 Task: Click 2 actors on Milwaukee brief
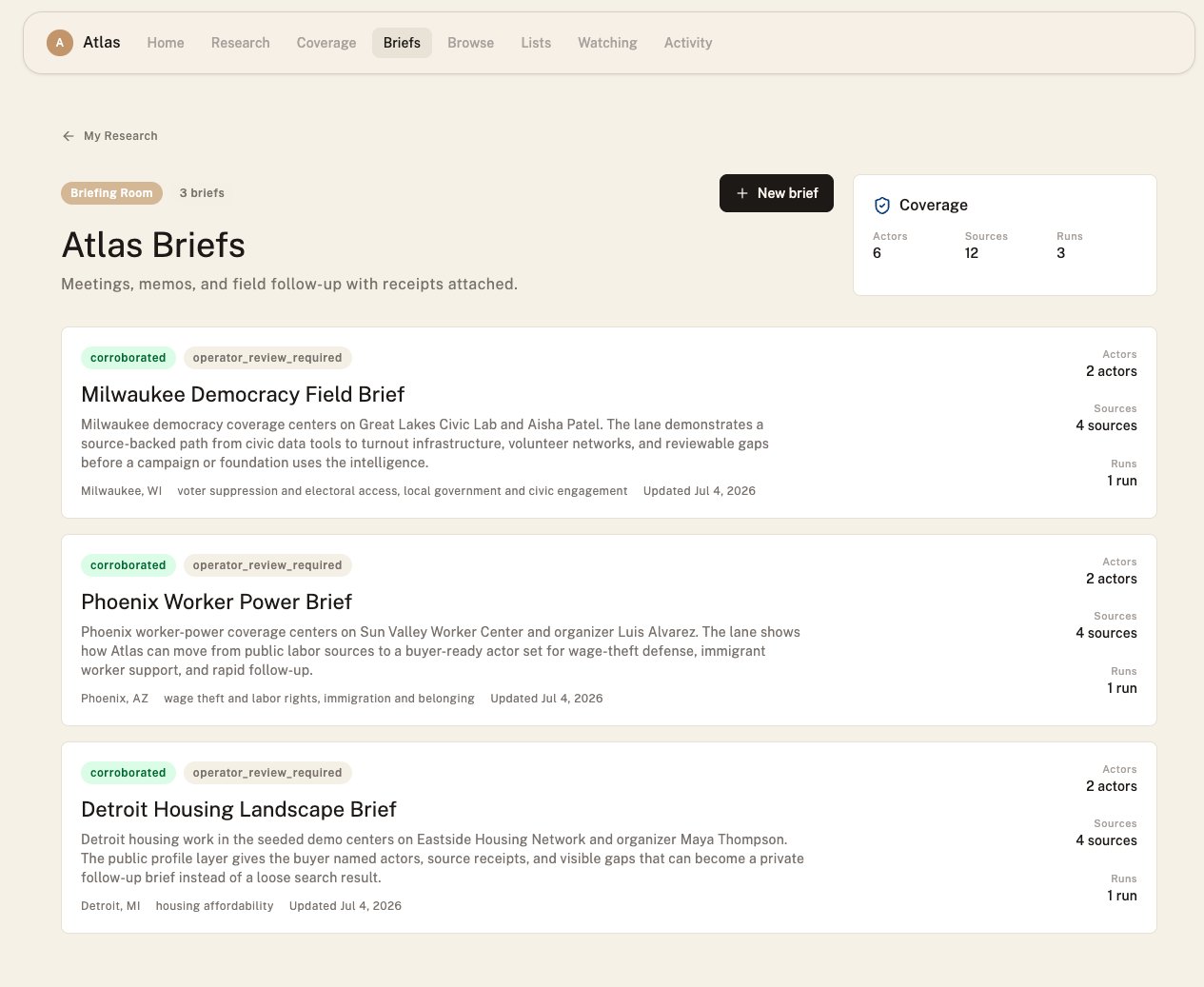click(1112, 371)
